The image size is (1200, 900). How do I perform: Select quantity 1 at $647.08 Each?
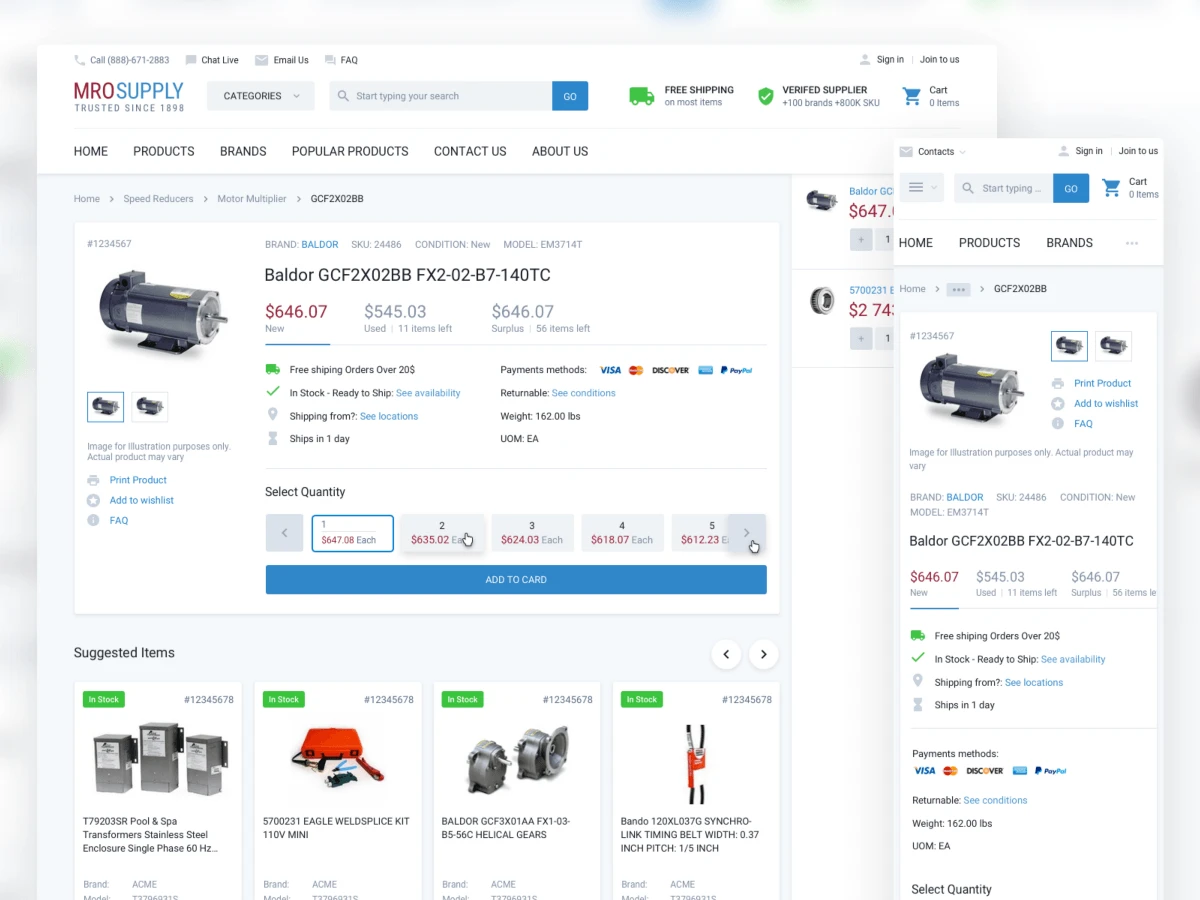click(x=352, y=533)
